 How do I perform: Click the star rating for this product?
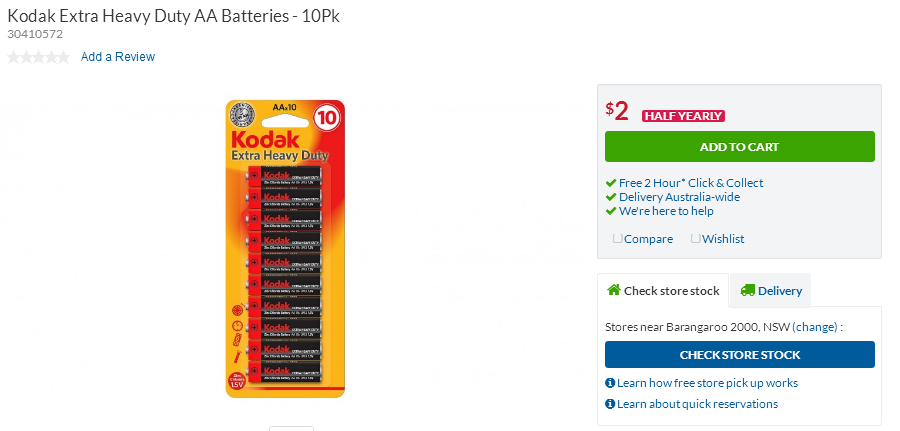(38, 57)
